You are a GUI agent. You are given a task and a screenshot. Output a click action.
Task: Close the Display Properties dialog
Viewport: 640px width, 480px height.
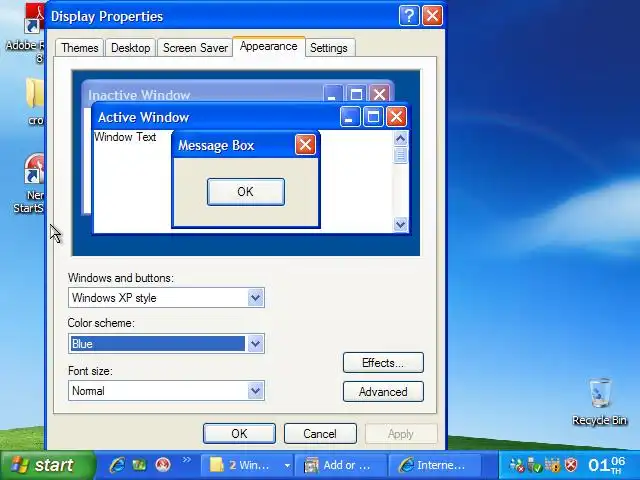coord(432,16)
